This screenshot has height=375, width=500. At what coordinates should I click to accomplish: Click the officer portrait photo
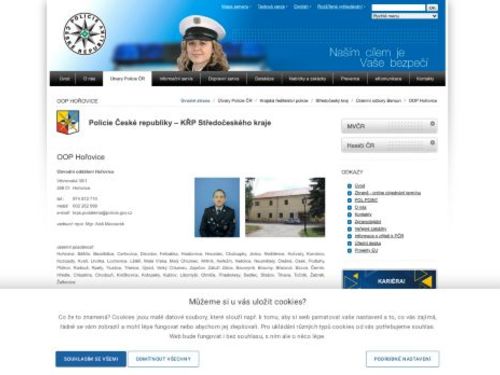tap(217, 207)
